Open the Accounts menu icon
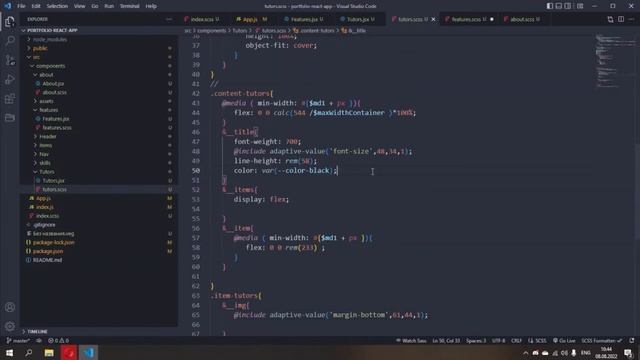The image size is (640, 360). point(10,307)
